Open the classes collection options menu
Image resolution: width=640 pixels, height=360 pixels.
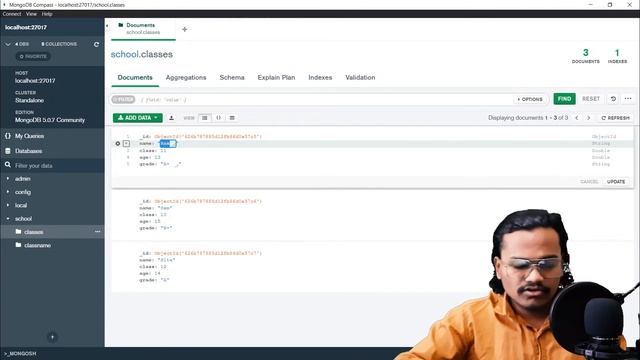97,231
